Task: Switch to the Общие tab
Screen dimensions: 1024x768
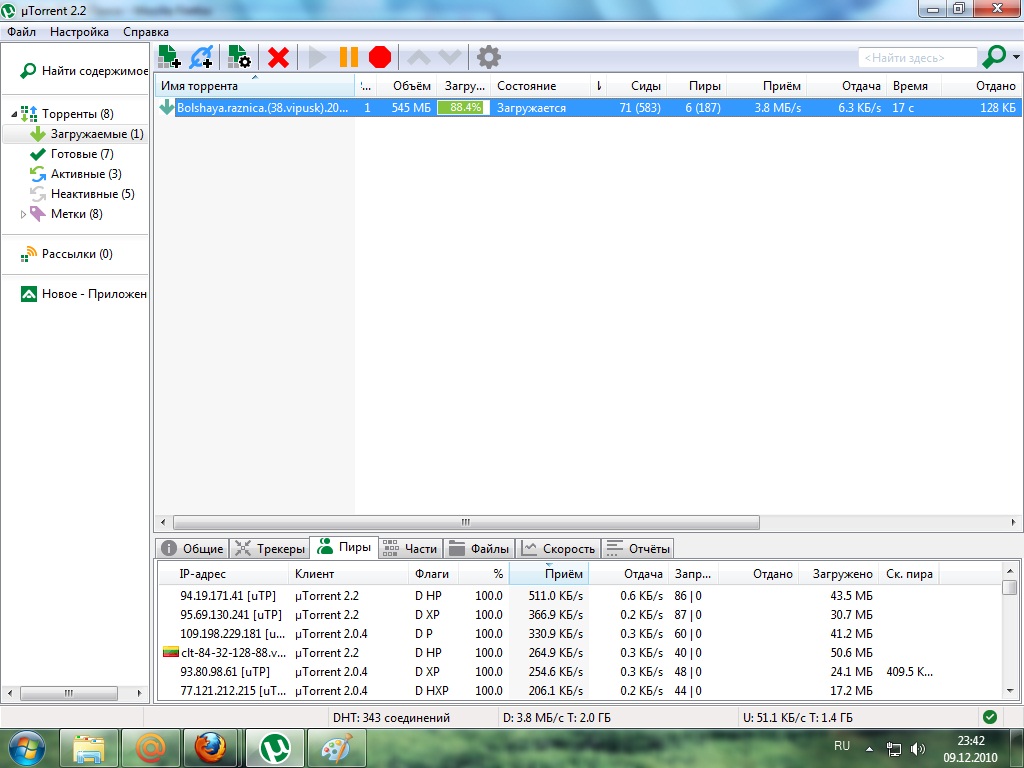Action: click(193, 549)
